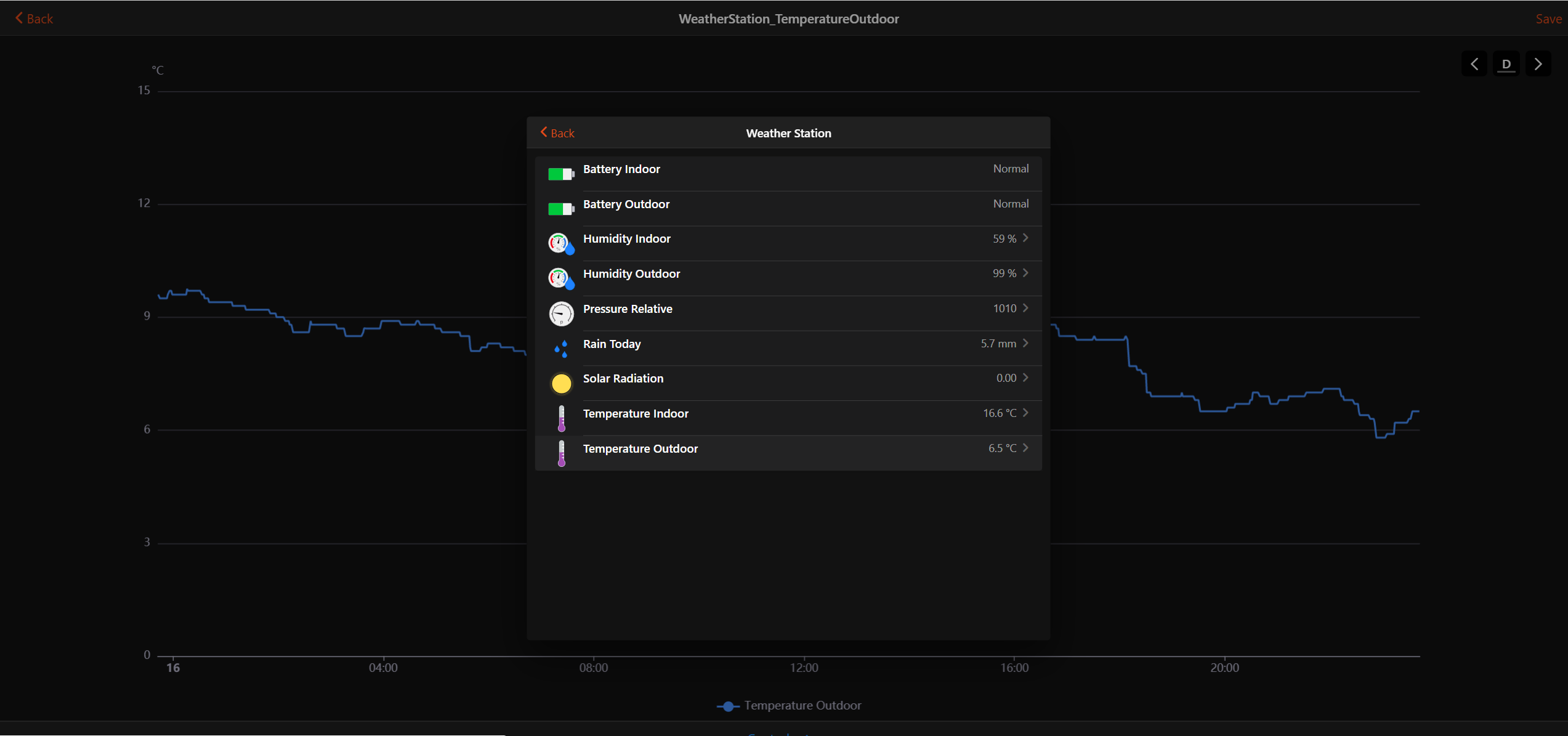This screenshot has width=1568, height=736.
Task: Click the Temperature Outdoor thermometer icon
Action: (x=561, y=453)
